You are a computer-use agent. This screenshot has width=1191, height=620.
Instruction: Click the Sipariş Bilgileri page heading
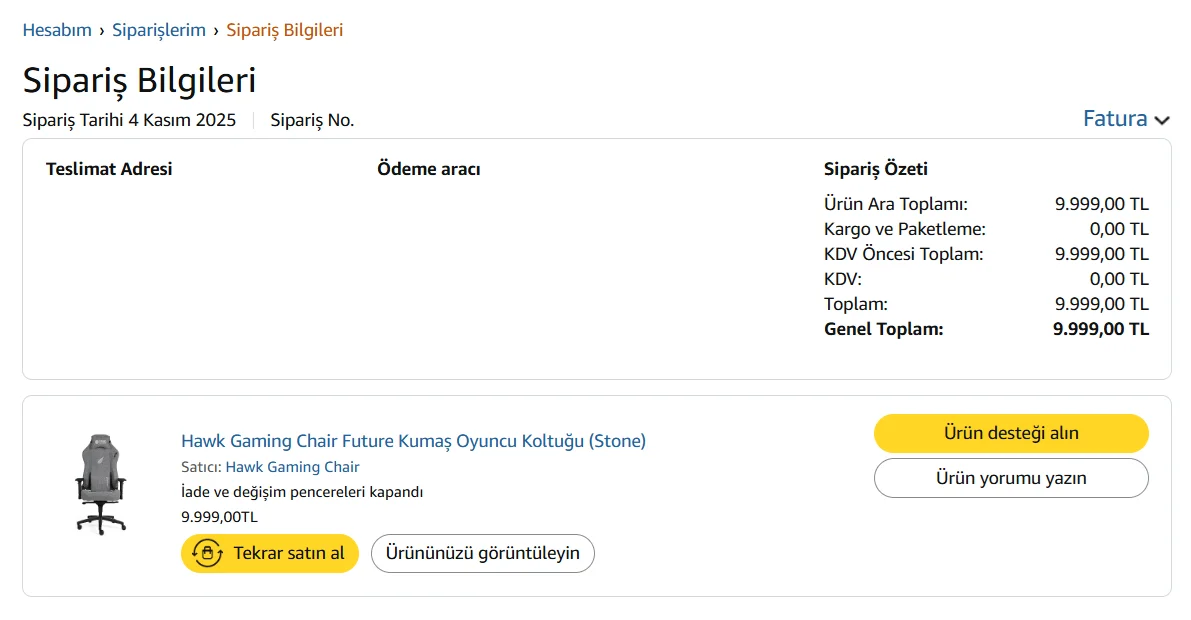tap(140, 81)
